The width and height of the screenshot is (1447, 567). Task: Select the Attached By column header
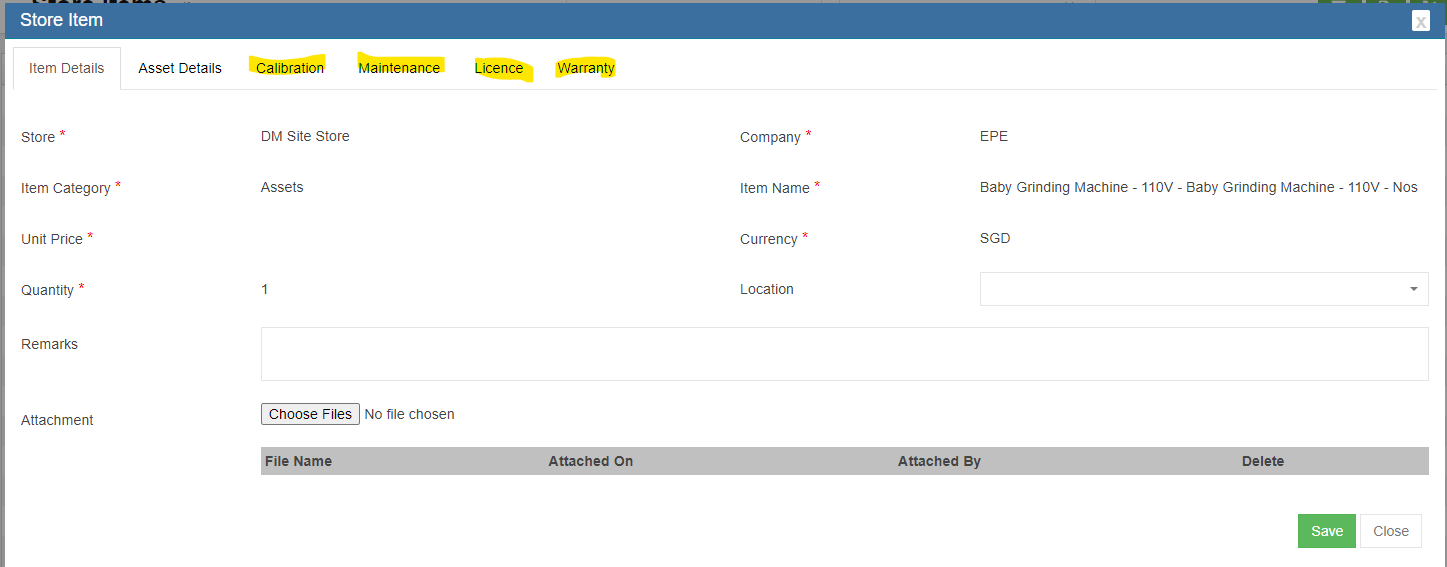[x=939, y=461]
